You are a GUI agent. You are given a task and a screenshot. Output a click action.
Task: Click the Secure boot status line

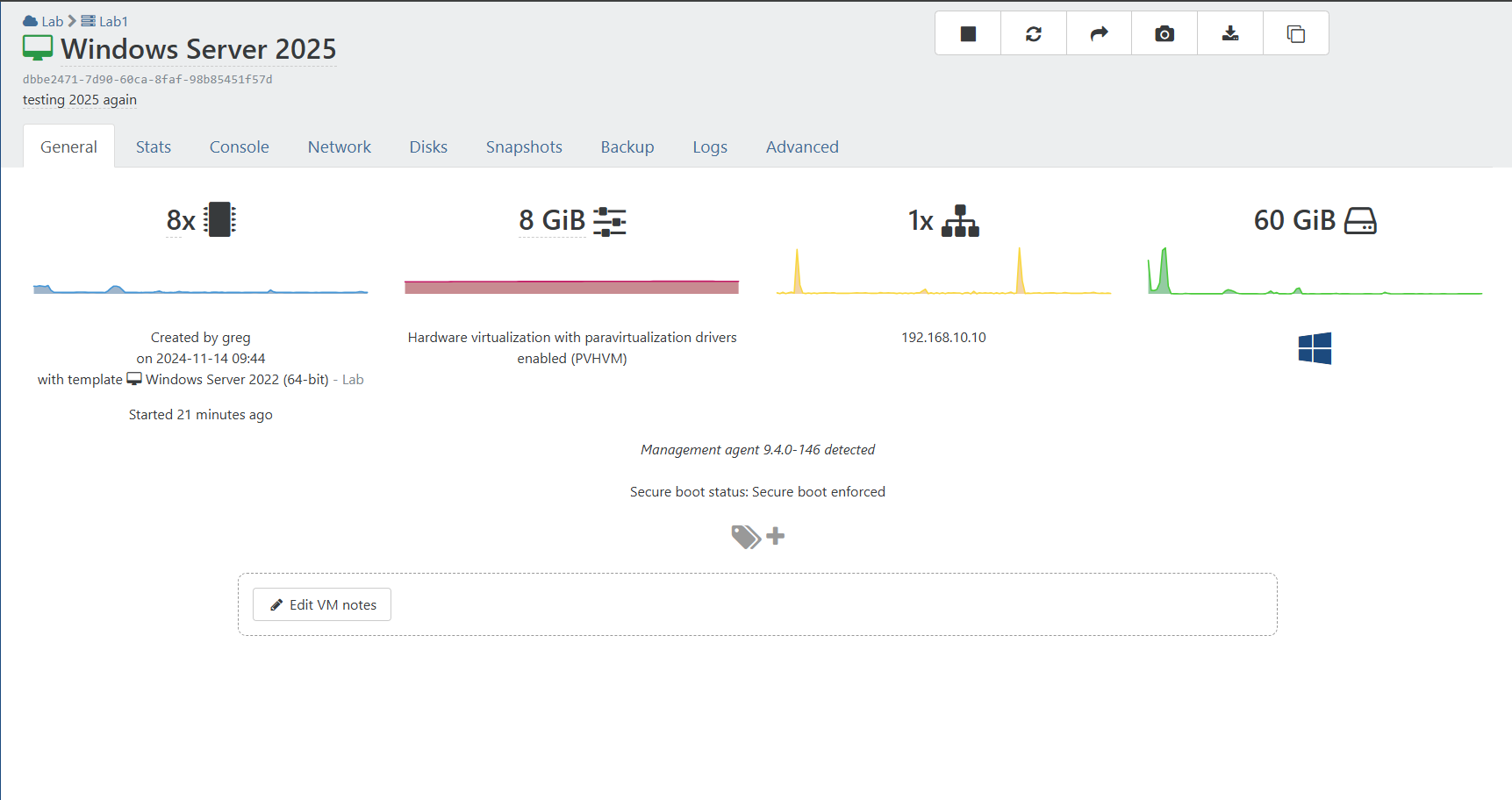[x=757, y=491]
